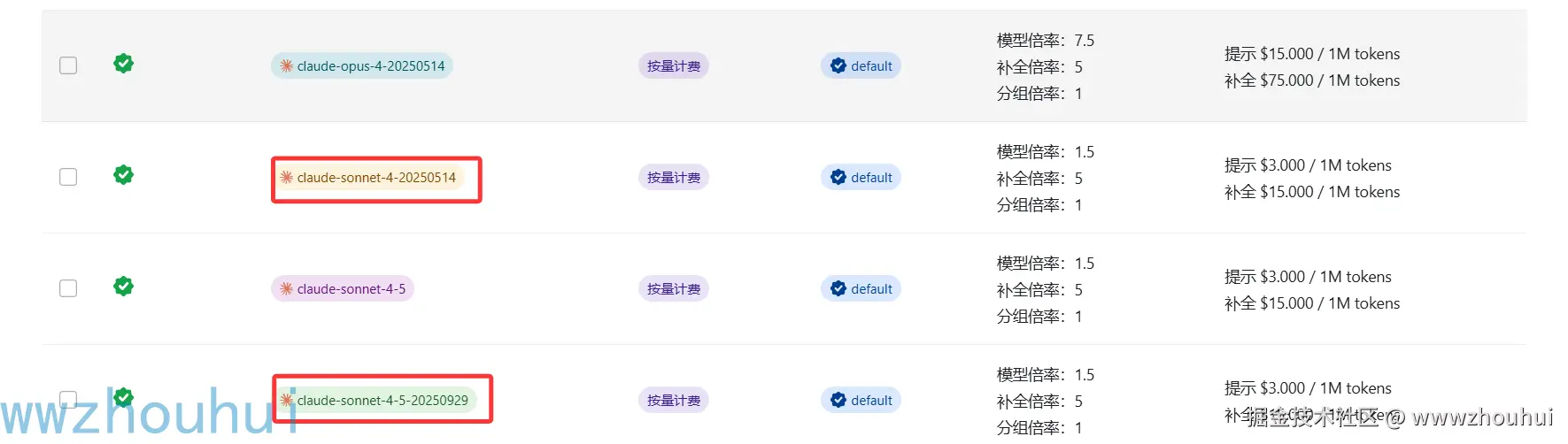1568x444 pixels.
Task: Click 按量计费 tag in claude-sonnet-4-20250514 row
Action: pyautogui.click(x=674, y=178)
